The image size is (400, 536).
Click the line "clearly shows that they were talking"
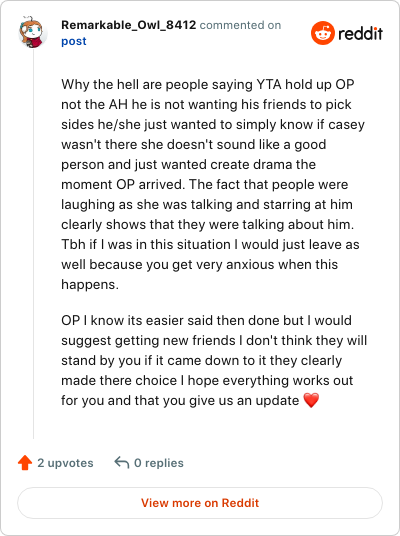click(x=208, y=224)
